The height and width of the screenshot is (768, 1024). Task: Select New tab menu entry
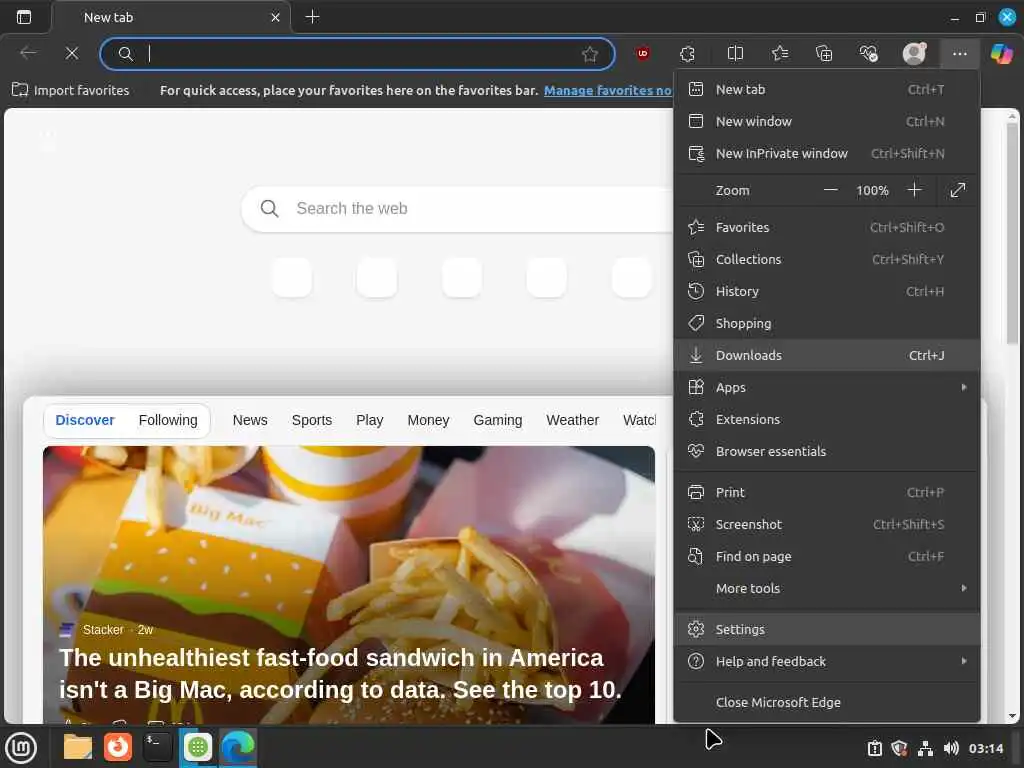coord(827,89)
